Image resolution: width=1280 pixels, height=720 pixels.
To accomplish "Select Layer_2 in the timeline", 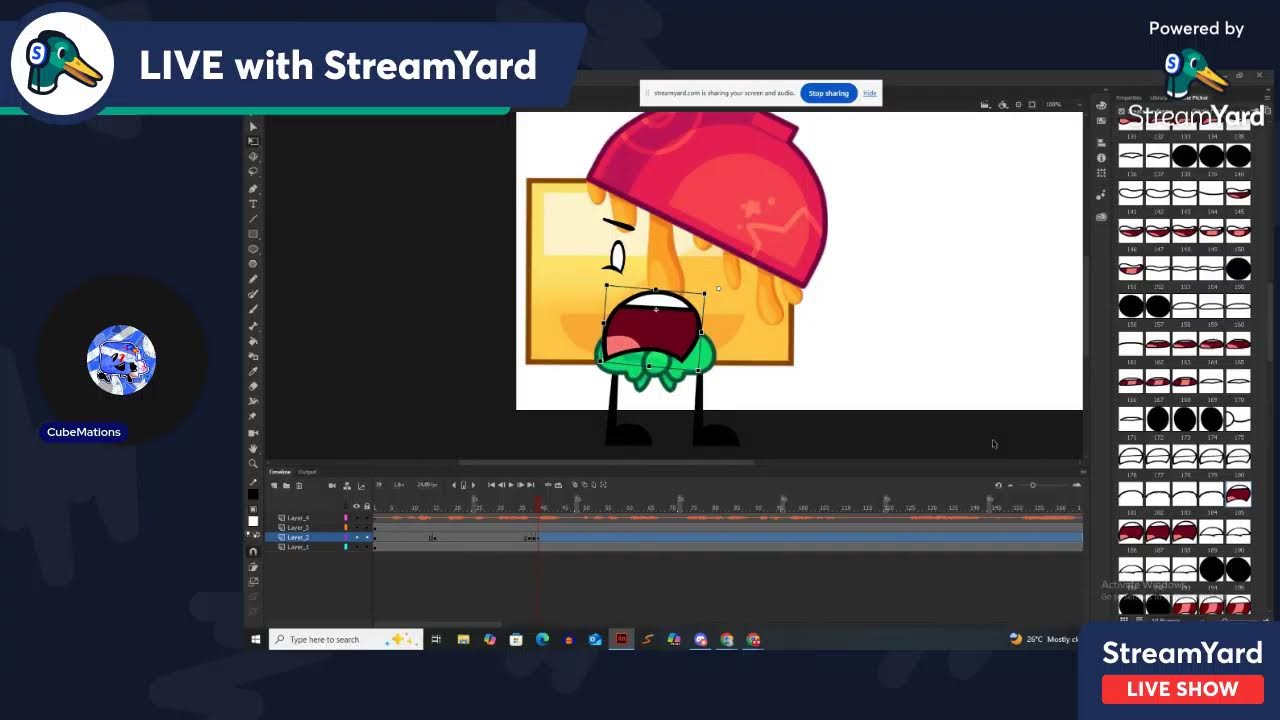I will point(298,537).
